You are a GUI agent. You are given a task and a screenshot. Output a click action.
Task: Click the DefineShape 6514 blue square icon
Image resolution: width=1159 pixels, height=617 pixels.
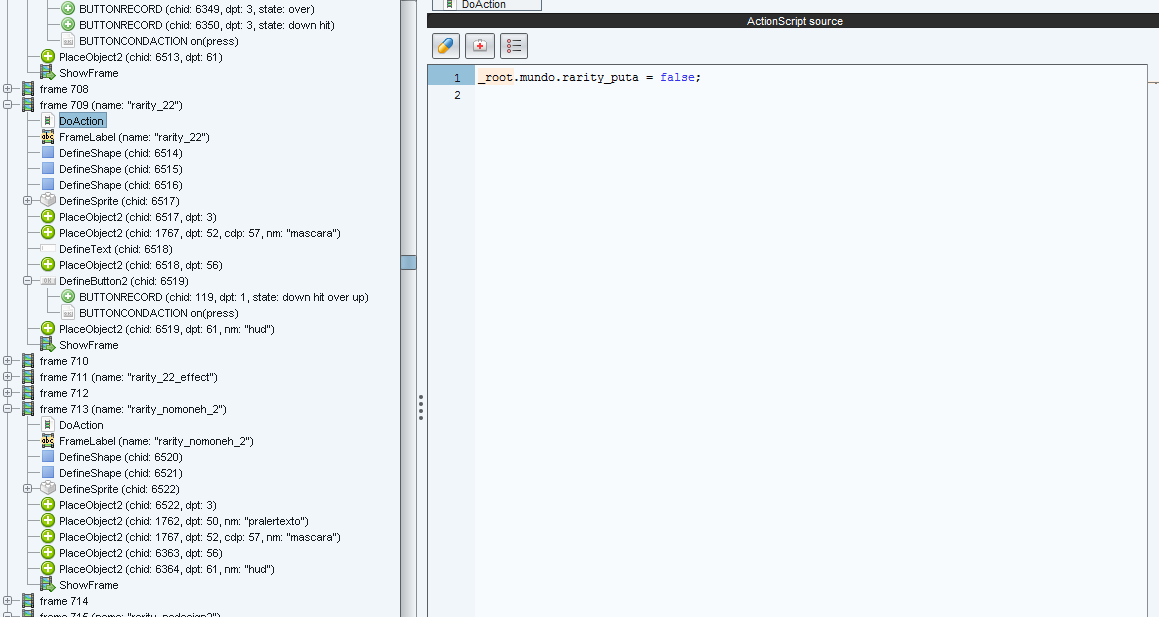coord(48,152)
